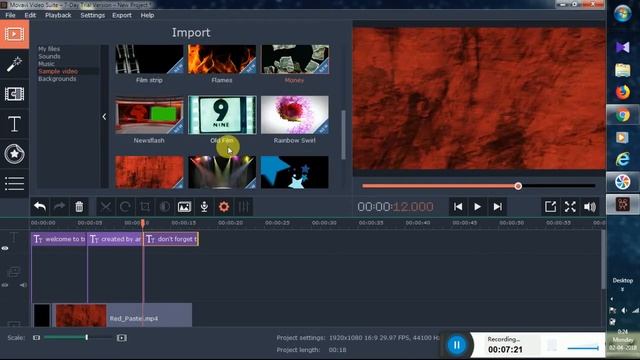640x360 pixels.
Task: Choose the red paste texture thumbnail
Action: tap(149, 172)
